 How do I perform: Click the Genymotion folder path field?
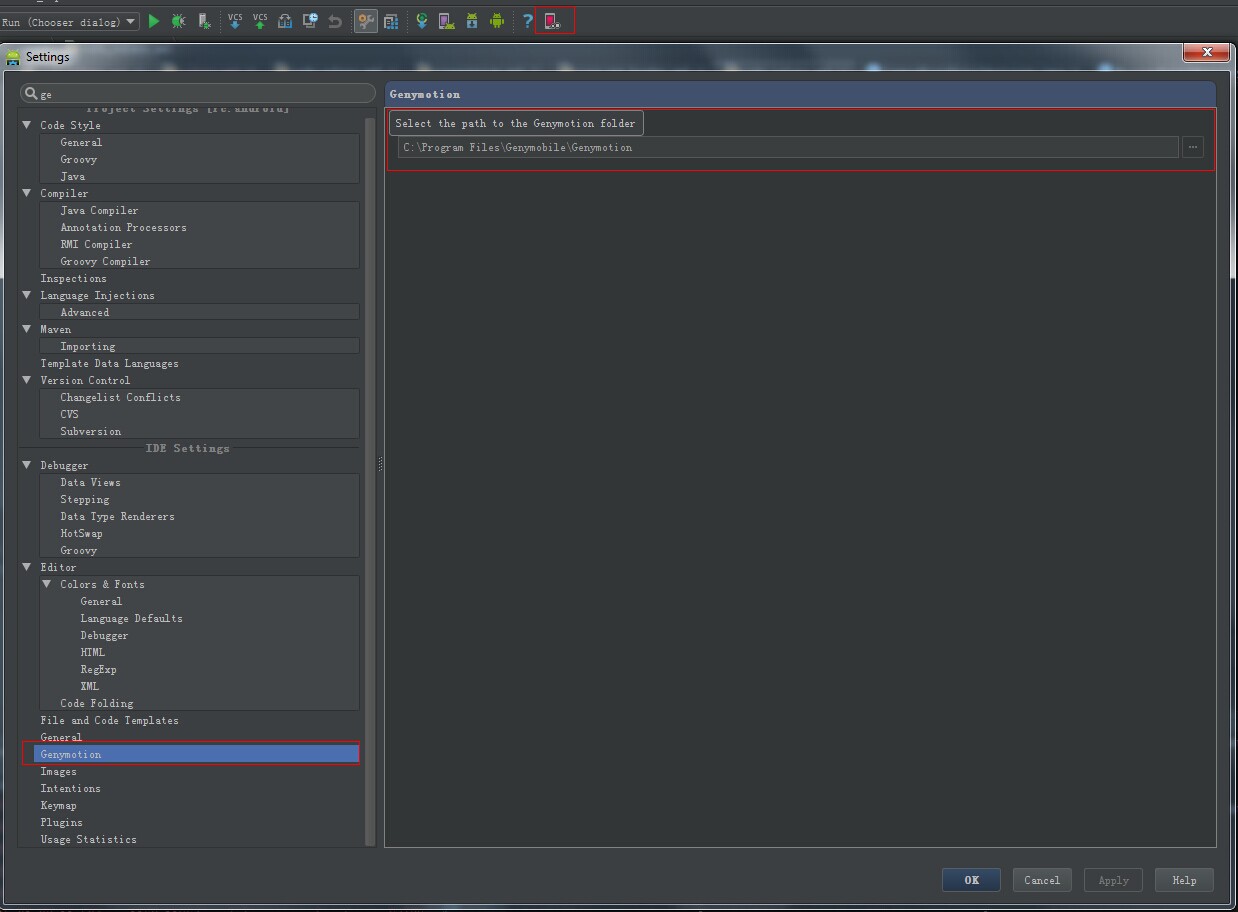[787, 147]
